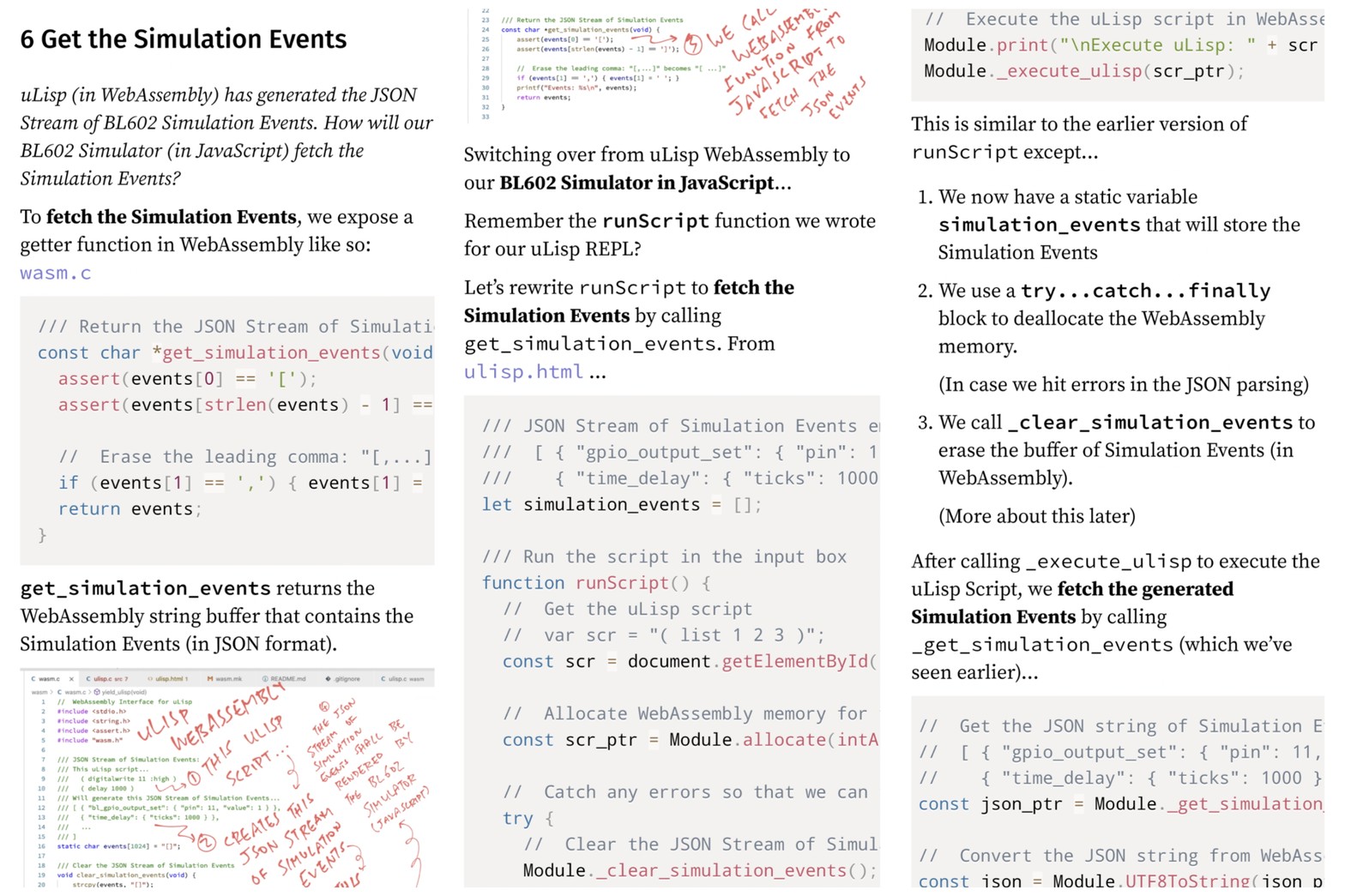This screenshot has height=896, width=1345.
Task: Open the annotated get_simulation_events code image
Action: click(672, 66)
